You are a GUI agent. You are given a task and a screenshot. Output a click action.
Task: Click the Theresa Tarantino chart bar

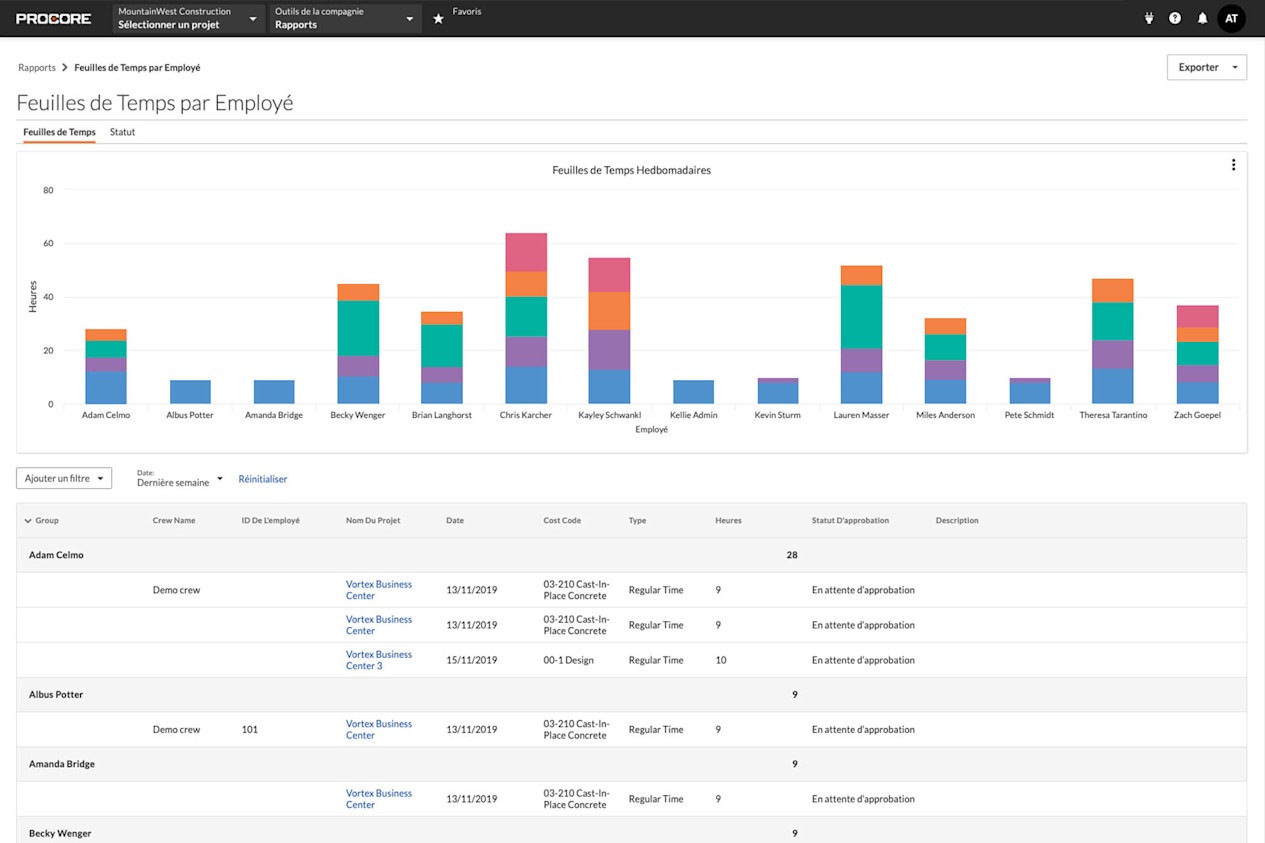point(1113,342)
